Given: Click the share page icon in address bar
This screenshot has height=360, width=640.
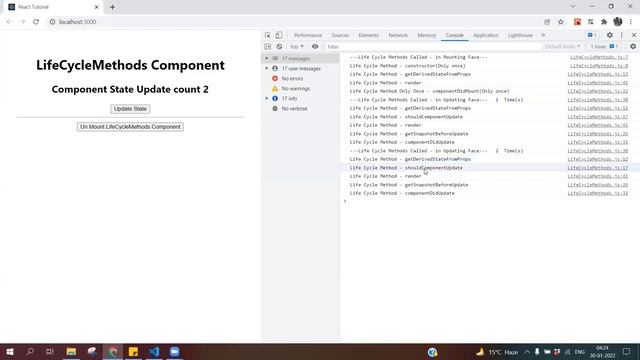Looking at the screenshot, I should [547, 22].
